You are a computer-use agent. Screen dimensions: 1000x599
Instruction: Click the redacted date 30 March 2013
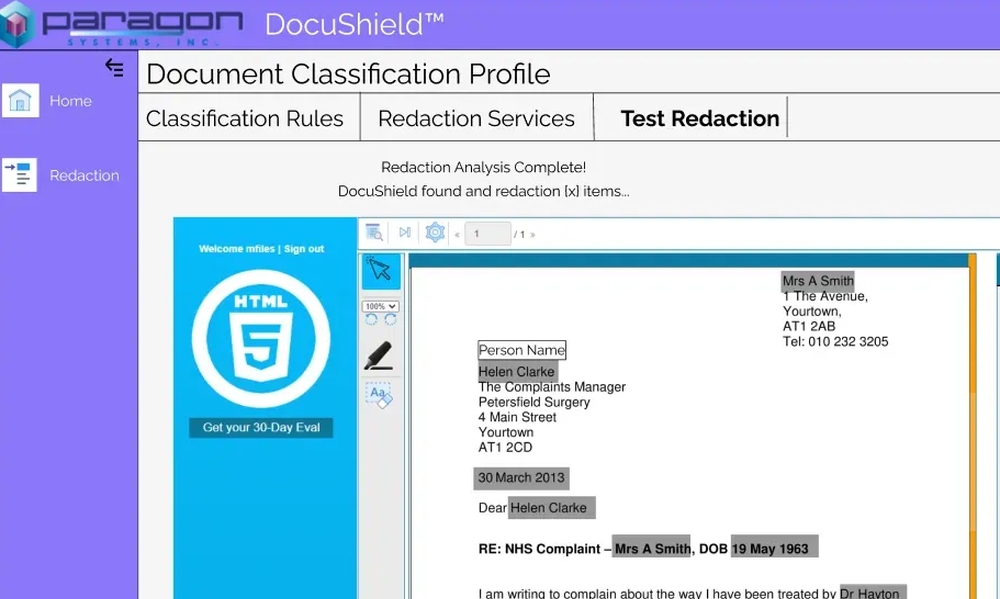[x=521, y=478]
